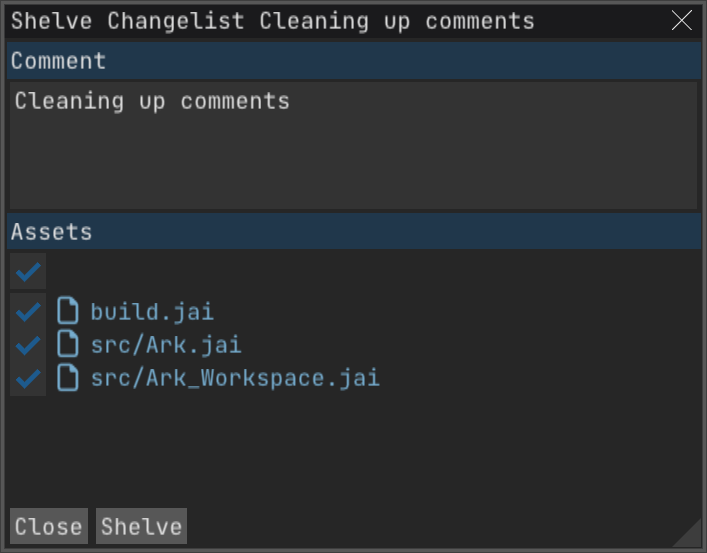707x553 pixels.
Task: Click the 'Cleaning up comments' comment text
Action: click(x=152, y=101)
